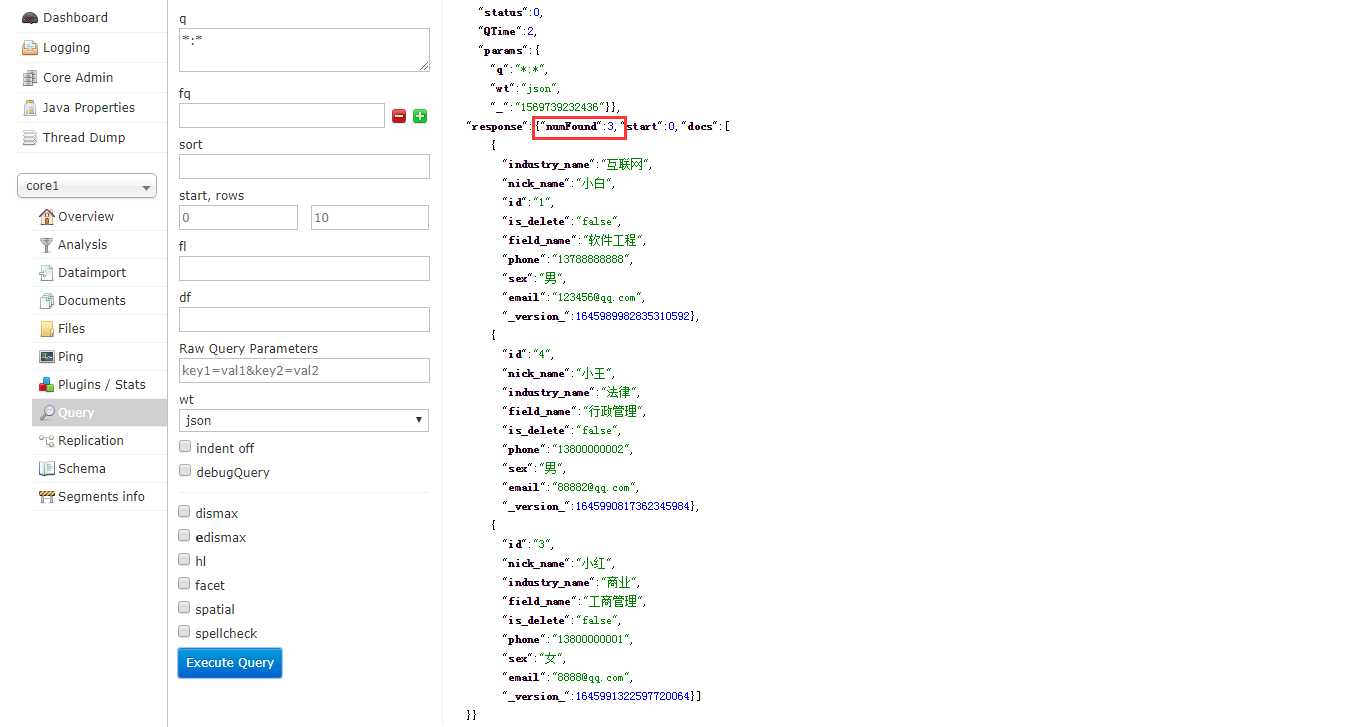The width and height of the screenshot is (1350, 727).
Task: Open the Dataimport link
Action: tap(92, 273)
